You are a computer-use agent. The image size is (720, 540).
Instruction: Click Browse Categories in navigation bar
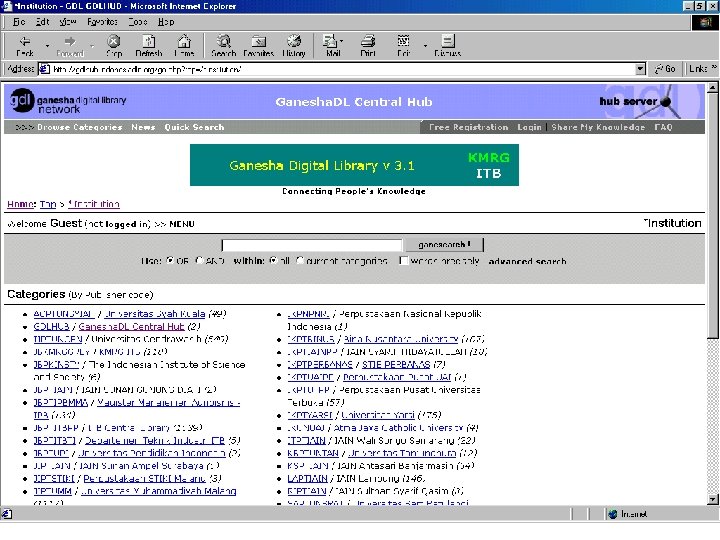pos(79,127)
